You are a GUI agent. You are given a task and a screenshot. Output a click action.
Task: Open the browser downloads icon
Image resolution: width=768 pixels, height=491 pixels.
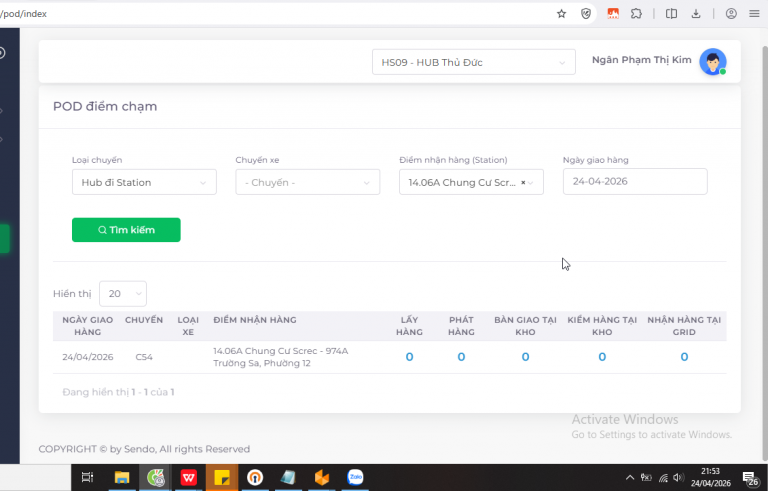tap(696, 14)
